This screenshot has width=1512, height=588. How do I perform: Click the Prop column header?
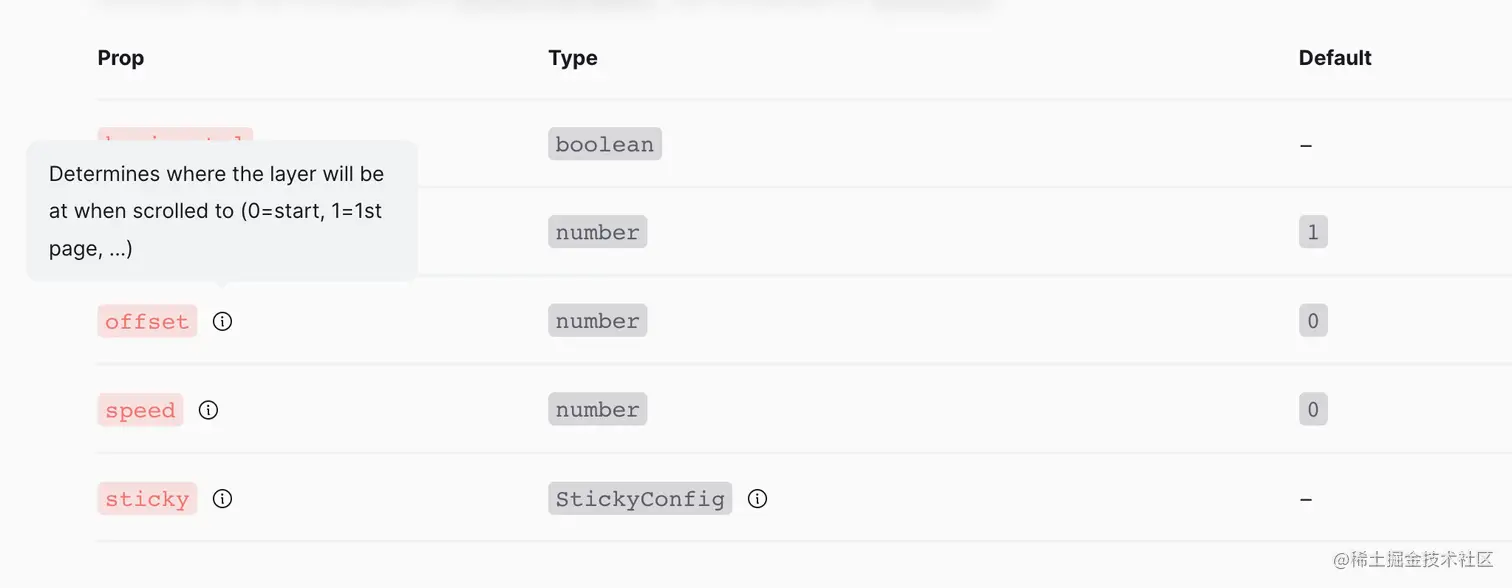(121, 58)
